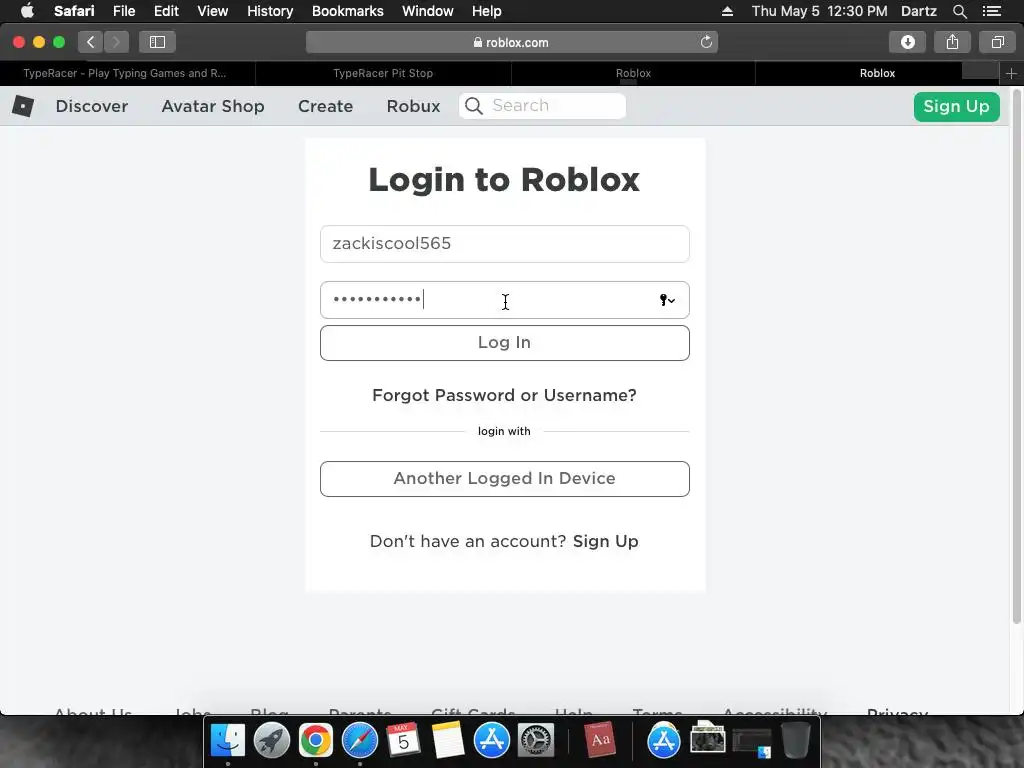This screenshot has width=1024, height=768.
Task: Switch to TypeRacer Play Typing Games tab
Action: pos(127,73)
